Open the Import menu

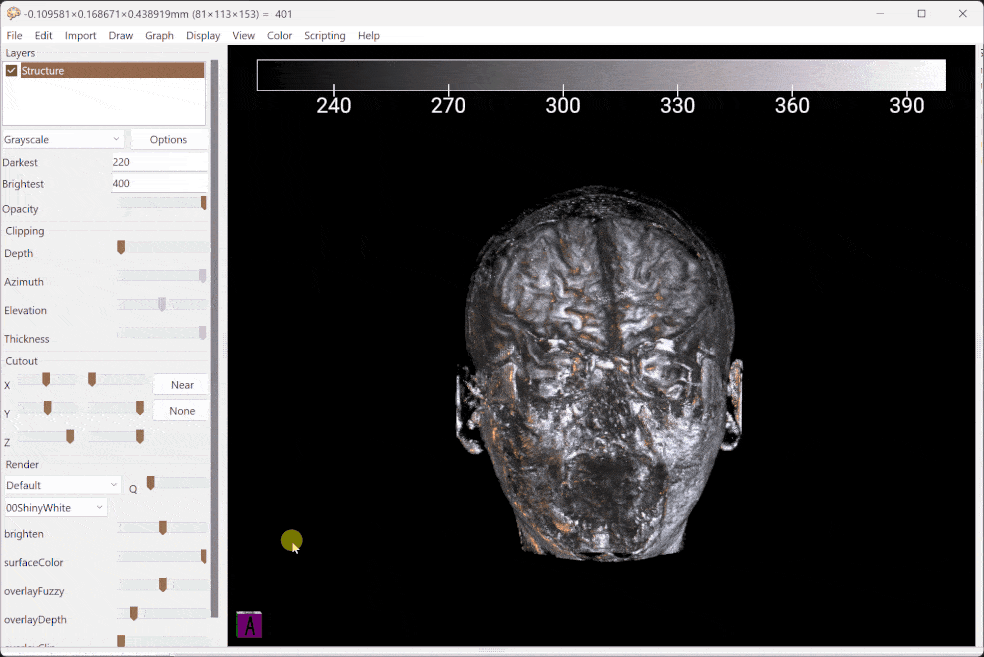80,36
